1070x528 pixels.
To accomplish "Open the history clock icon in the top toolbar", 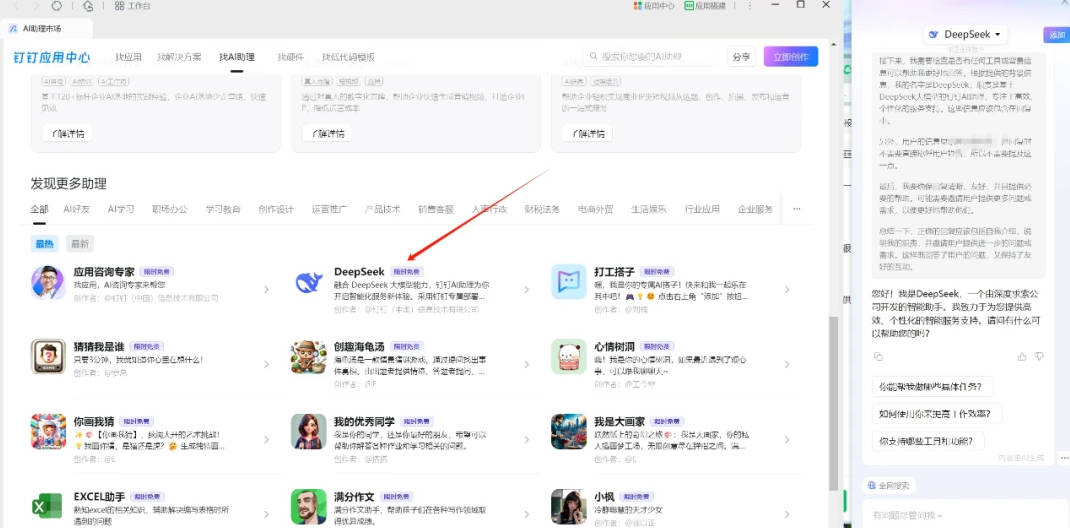I will click(87, 5).
